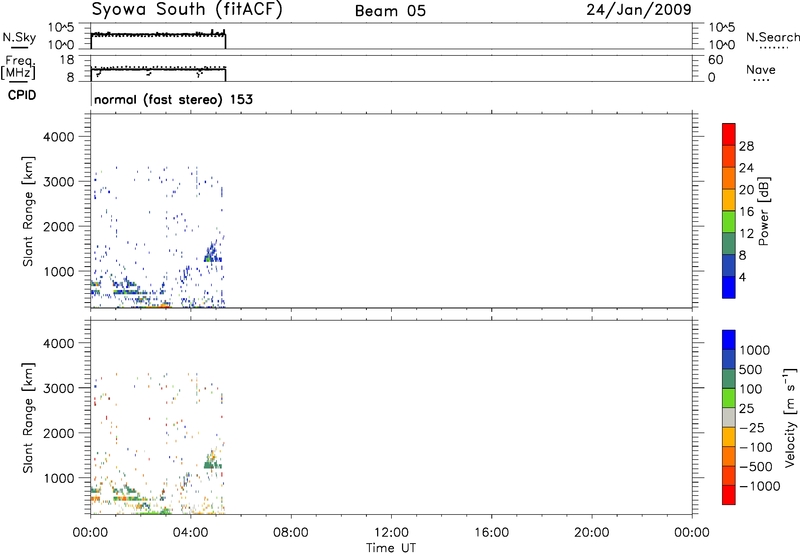Click the blue 1000 velocity color segment
Image resolution: width=800 pixels, height=554 pixels.
pos(729,340)
